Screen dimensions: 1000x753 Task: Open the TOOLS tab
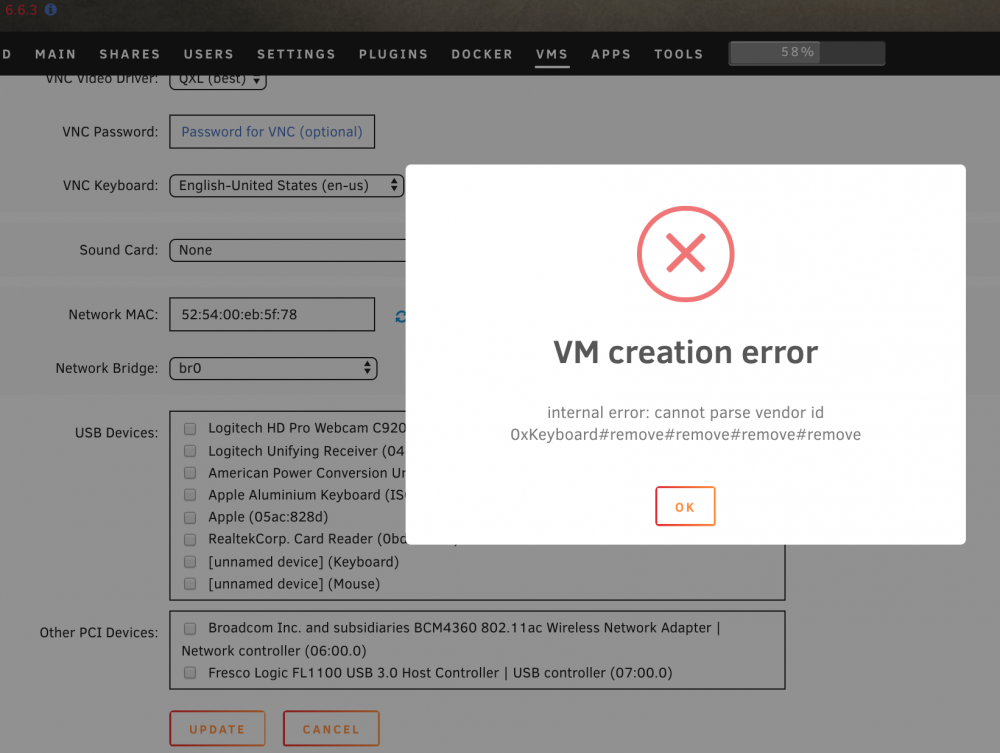click(678, 54)
